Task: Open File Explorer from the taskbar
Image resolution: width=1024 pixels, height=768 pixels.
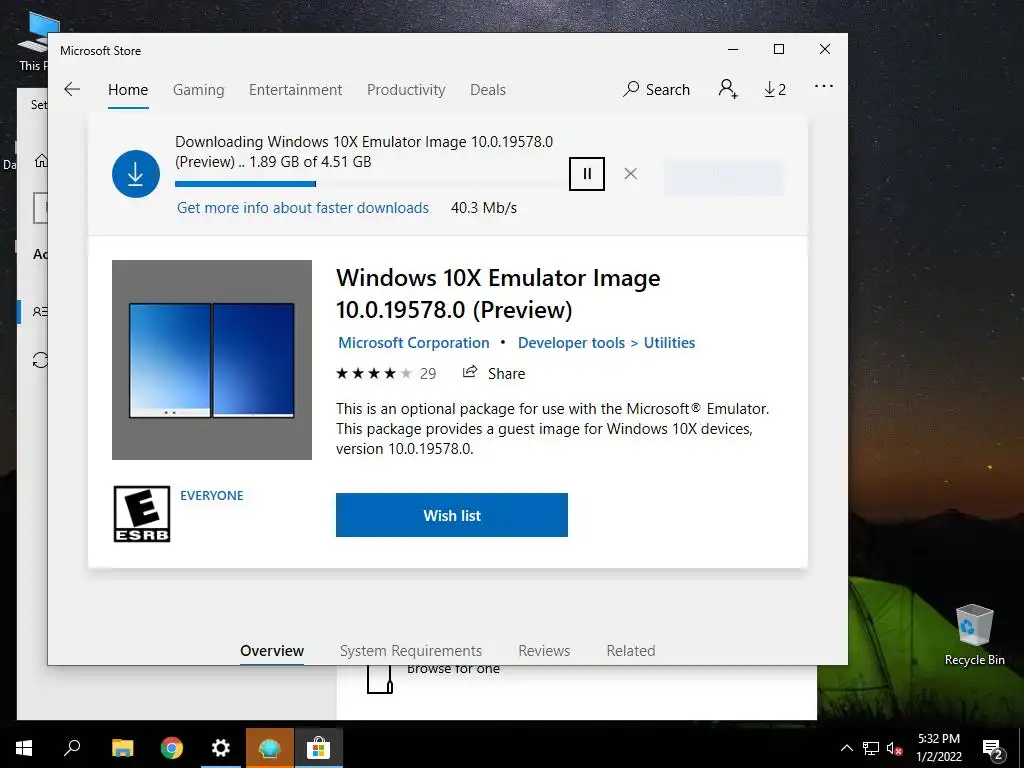Action: coord(122,748)
